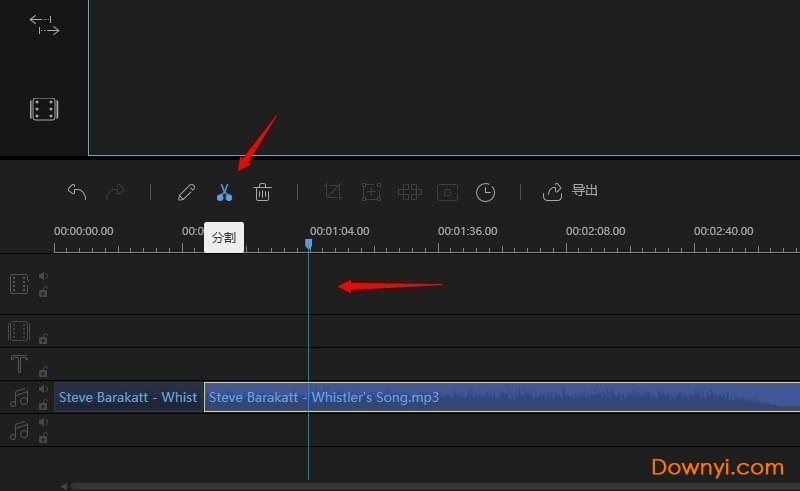
Task: Lock the main video track
Action: [43, 292]
